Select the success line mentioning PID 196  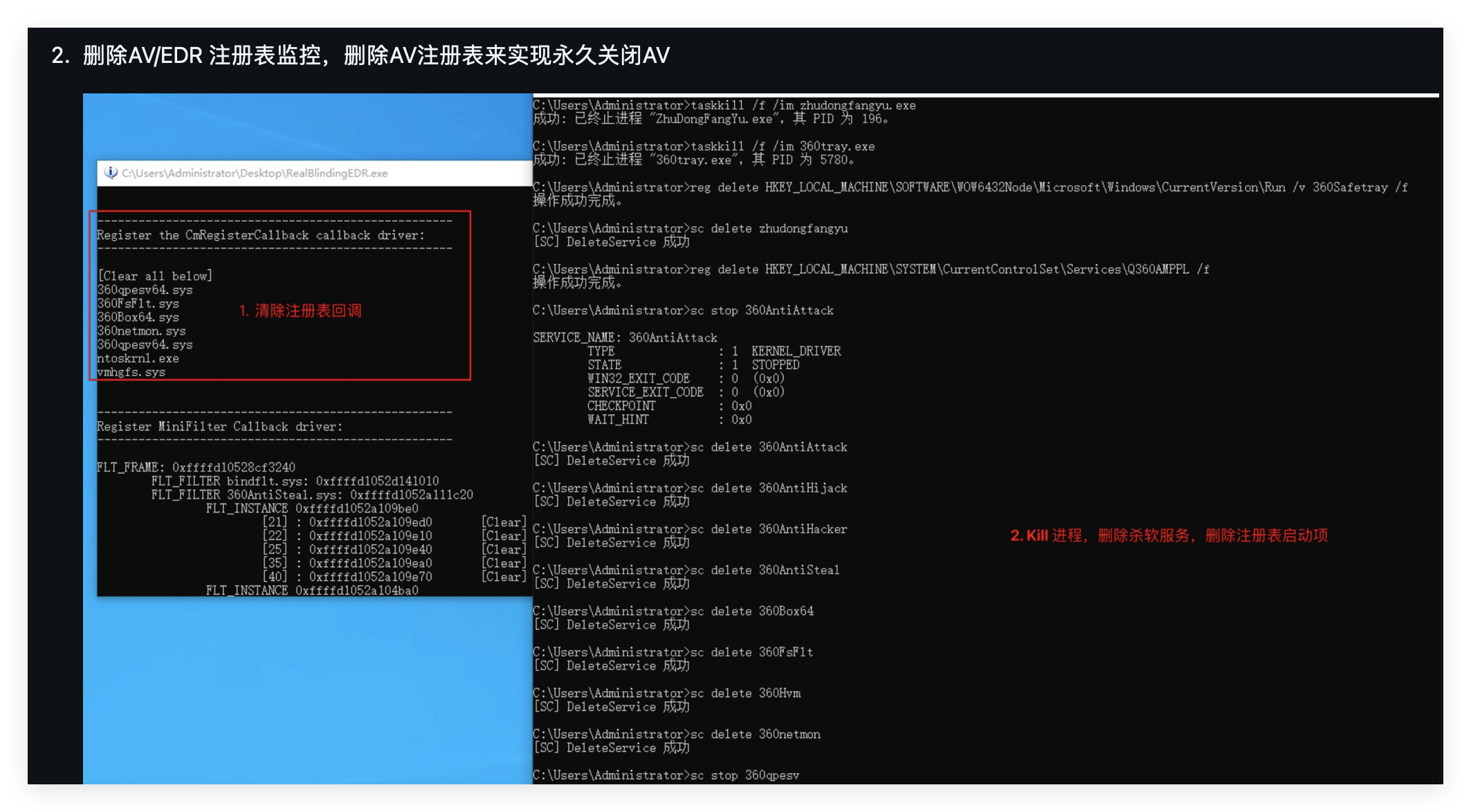711,119
